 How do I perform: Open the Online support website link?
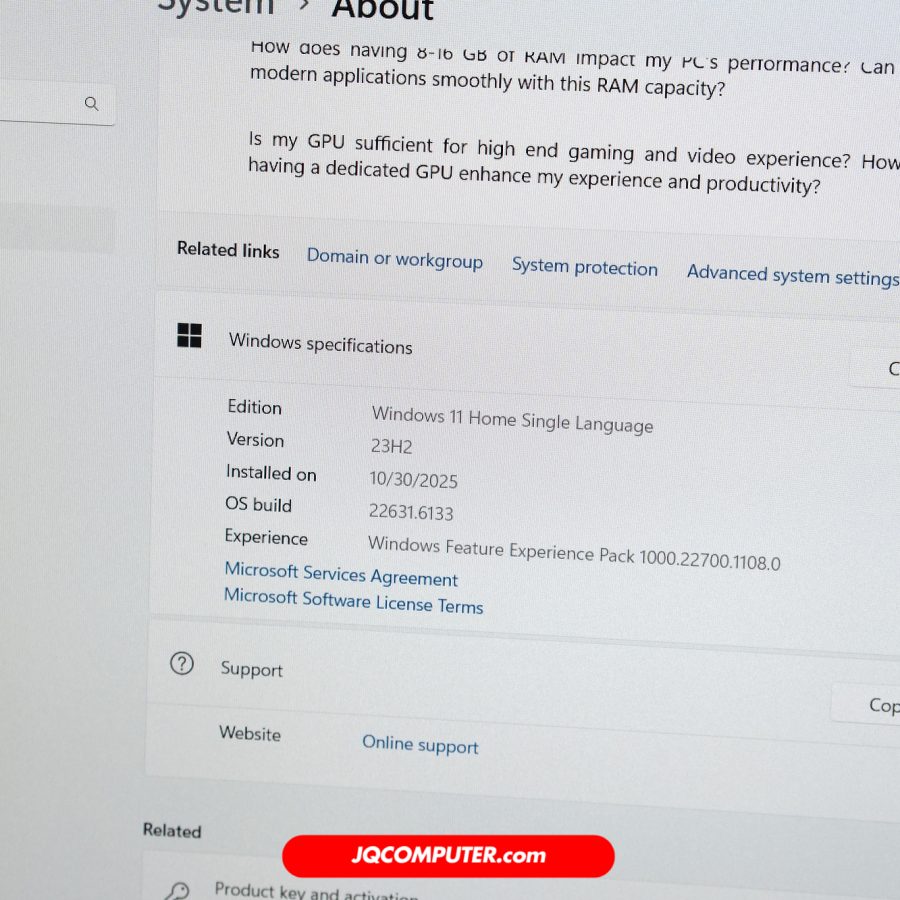click(x=420, y=745)
